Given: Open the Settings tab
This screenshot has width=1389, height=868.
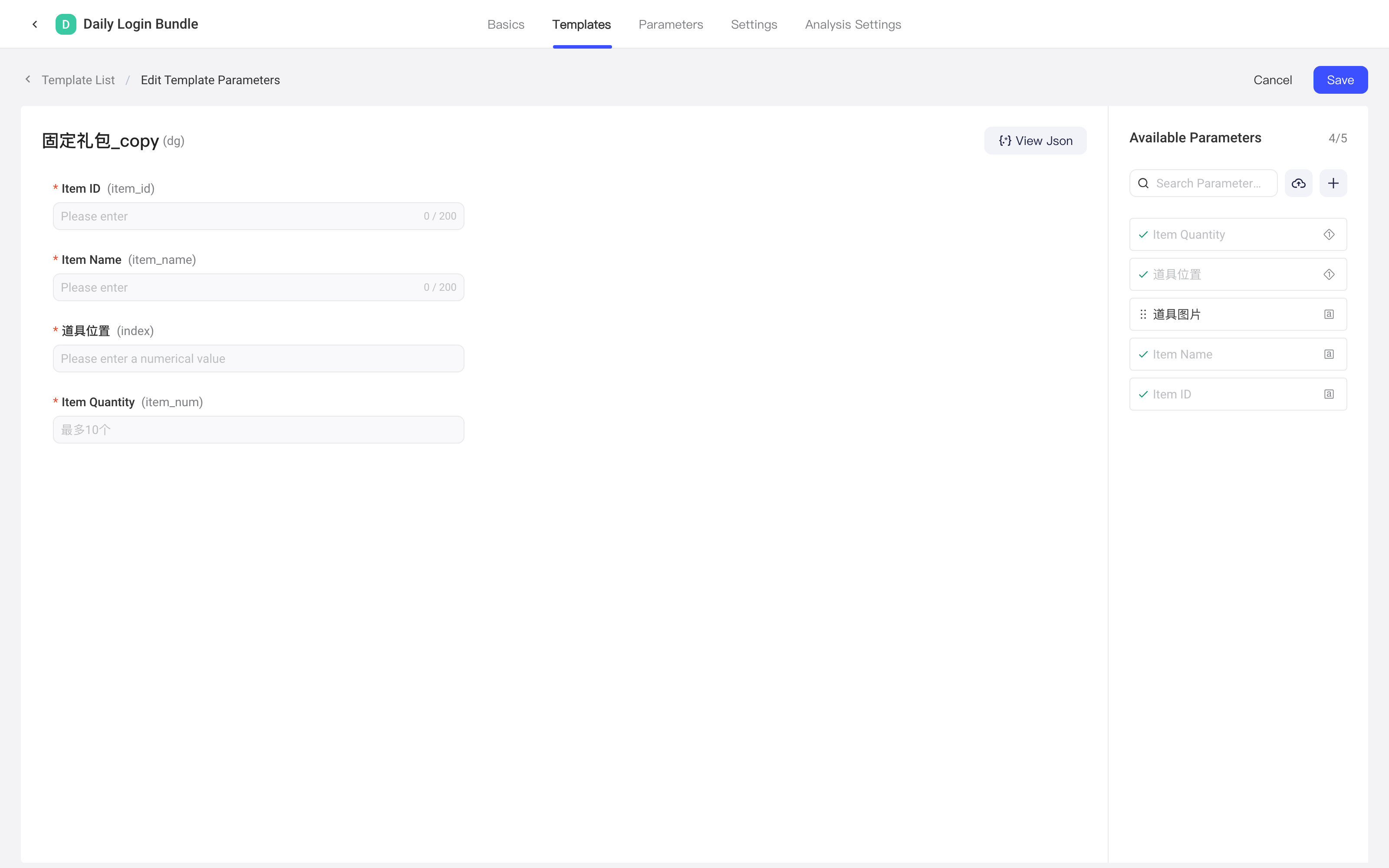Looking at the screenshot, I should [754, 24].
